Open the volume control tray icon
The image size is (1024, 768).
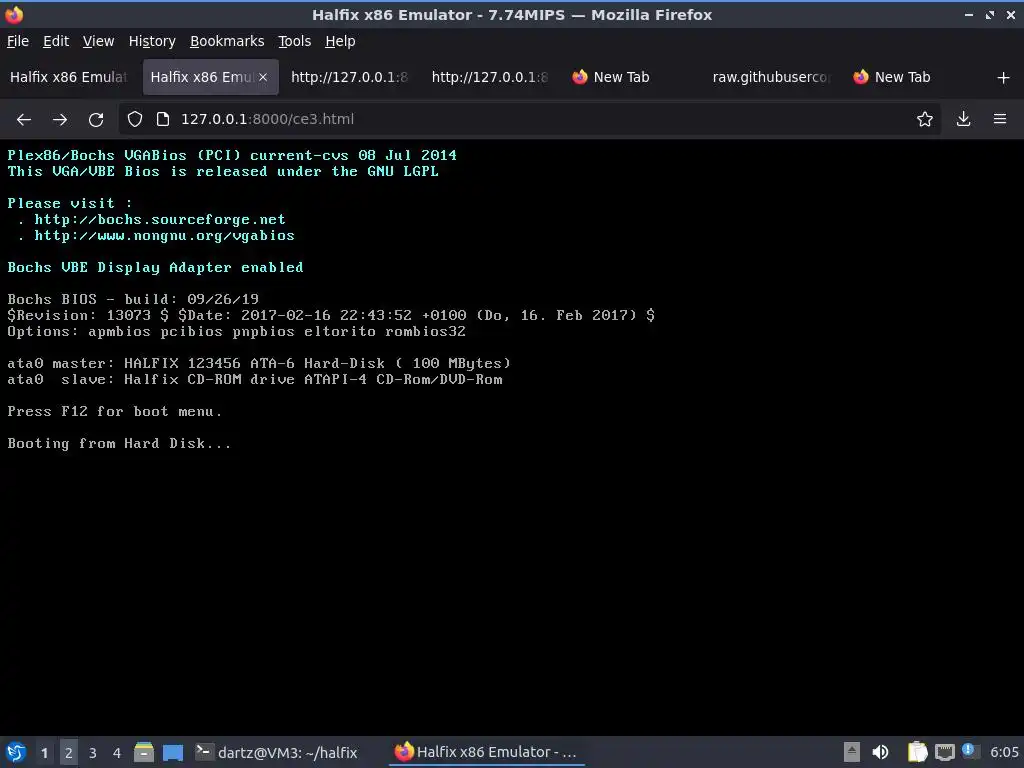[x=880, y=752]
